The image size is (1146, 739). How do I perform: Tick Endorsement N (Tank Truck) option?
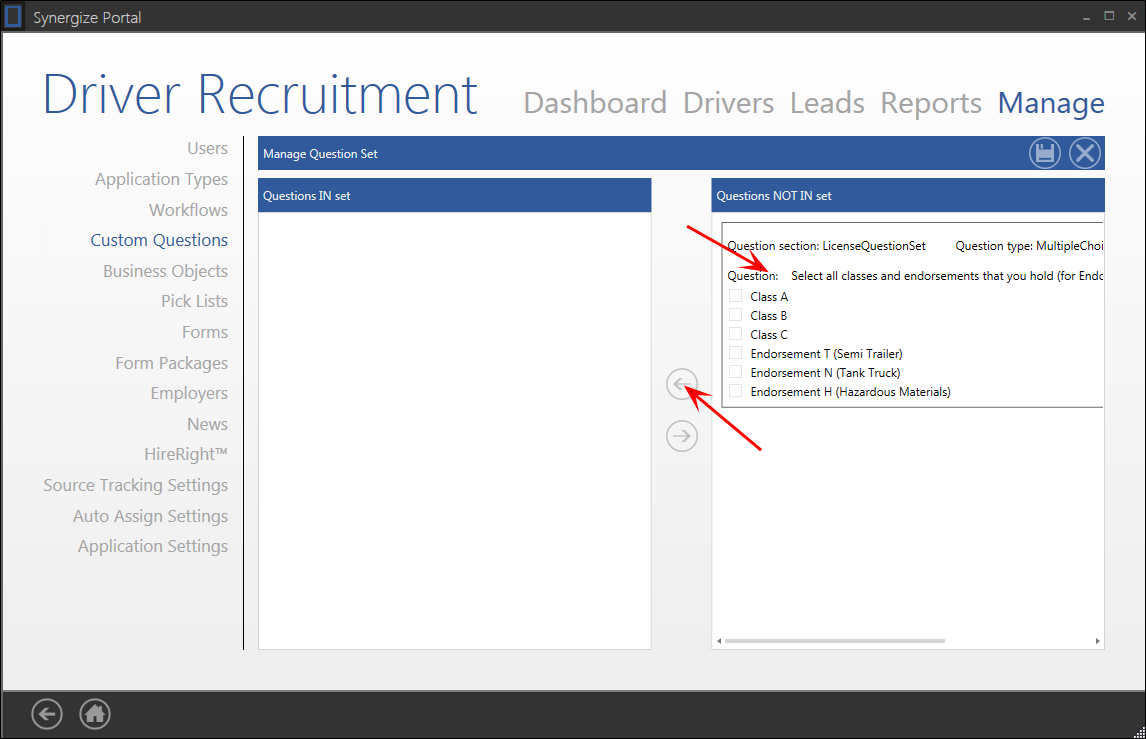point(736,372)
